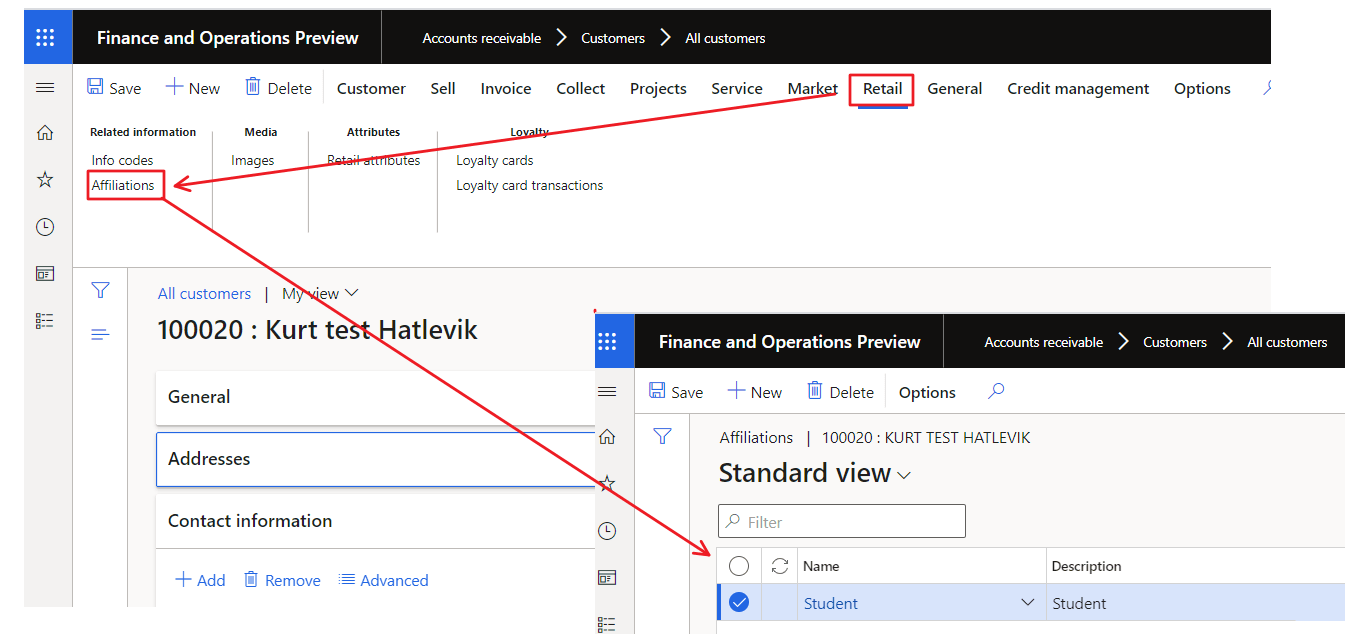Open Recent clock icon in sidebar
1345x634 pixels.
(45, 227)
